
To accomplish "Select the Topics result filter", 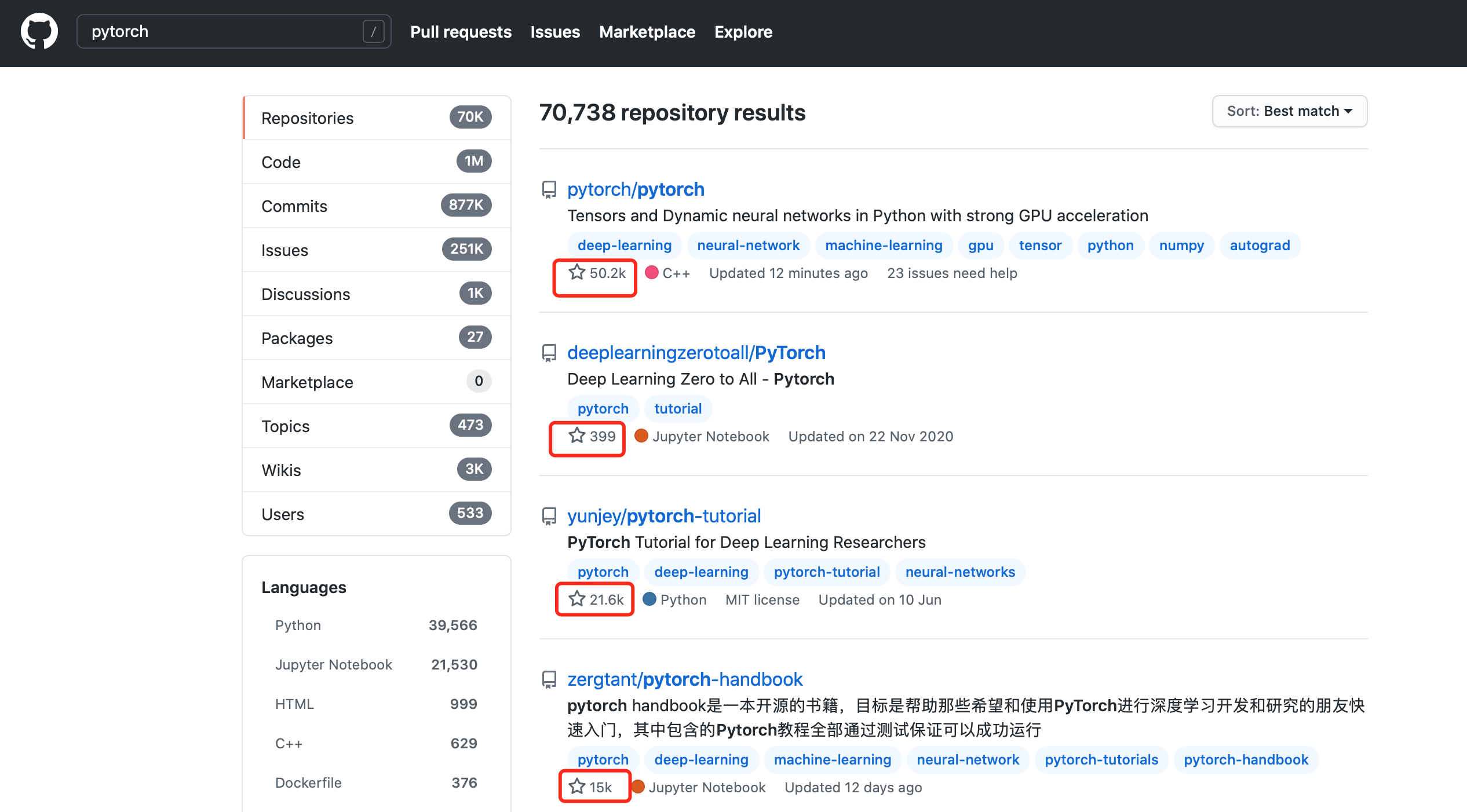I will (377, 426).
